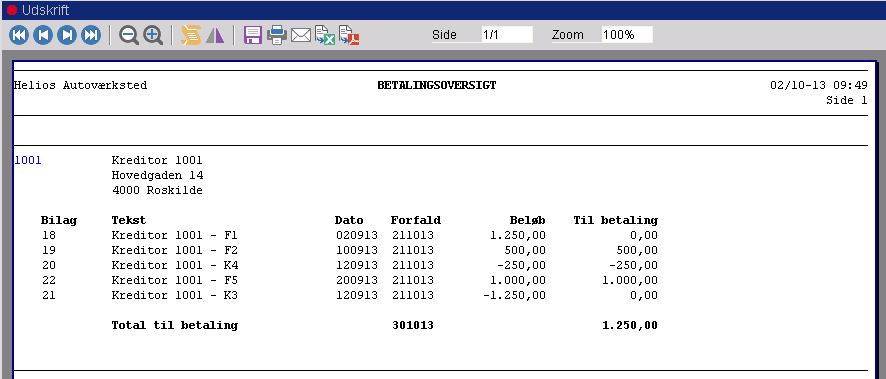Select row Kreditor 1001 - F2
The width and height of the screenshot is (886, 379).
349,250
